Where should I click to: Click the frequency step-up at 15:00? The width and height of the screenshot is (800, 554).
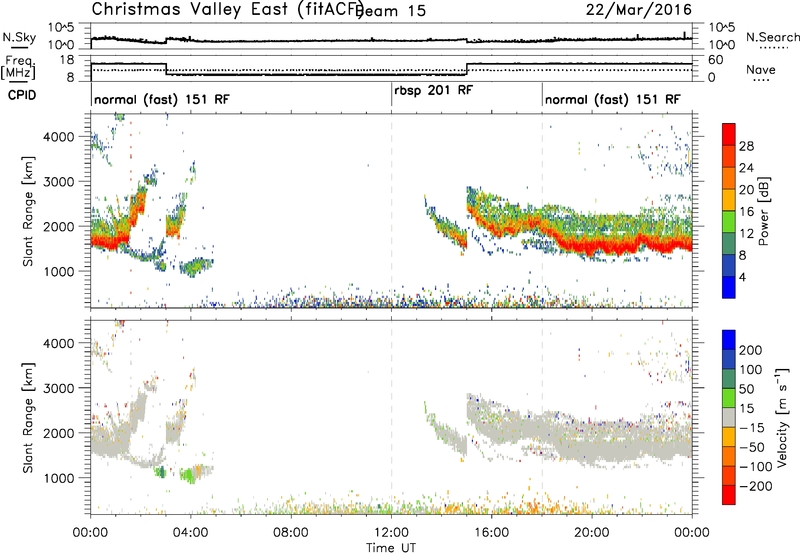(466, 69)
